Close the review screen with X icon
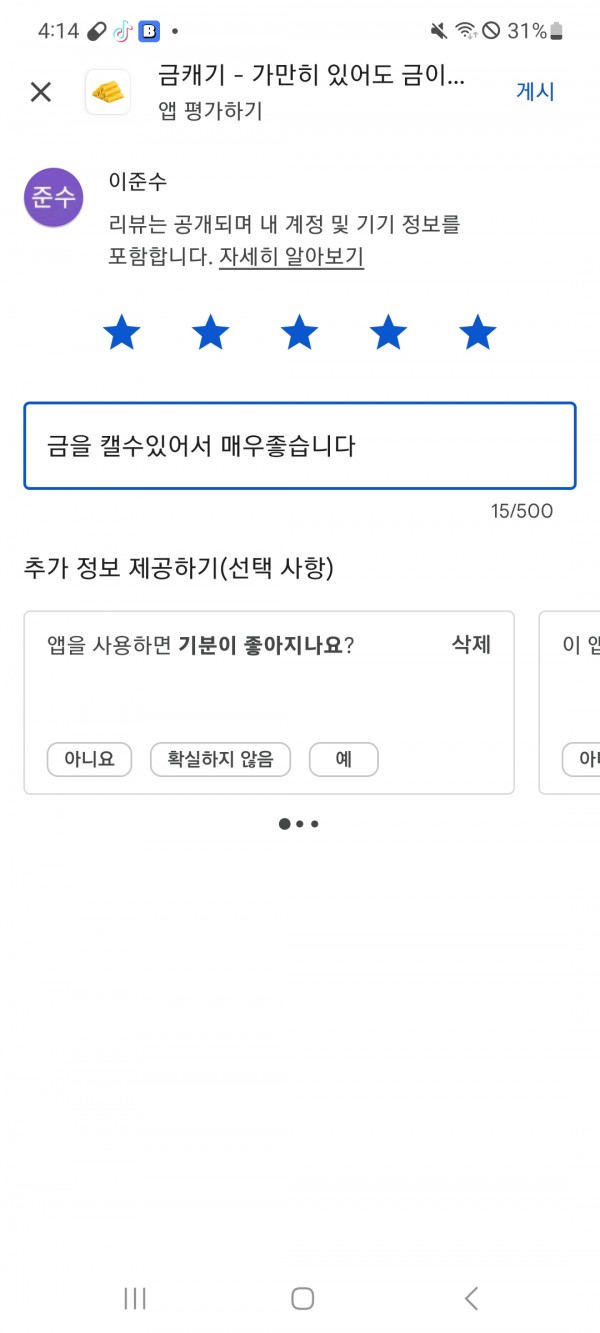The image size is (600, 1333). (40, 92)
